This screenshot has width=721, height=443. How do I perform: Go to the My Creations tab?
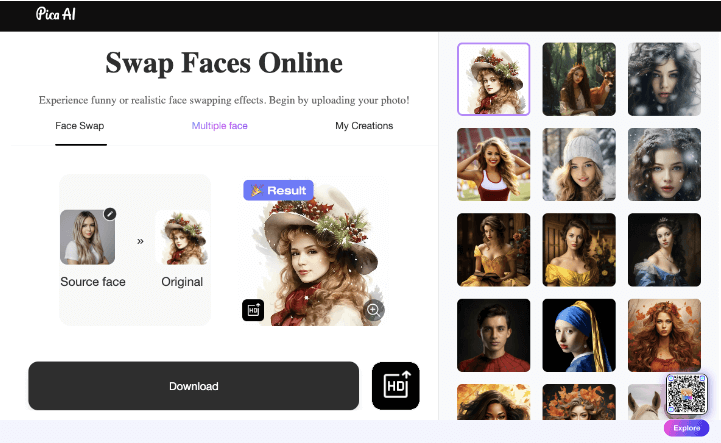tap(364, 126)
